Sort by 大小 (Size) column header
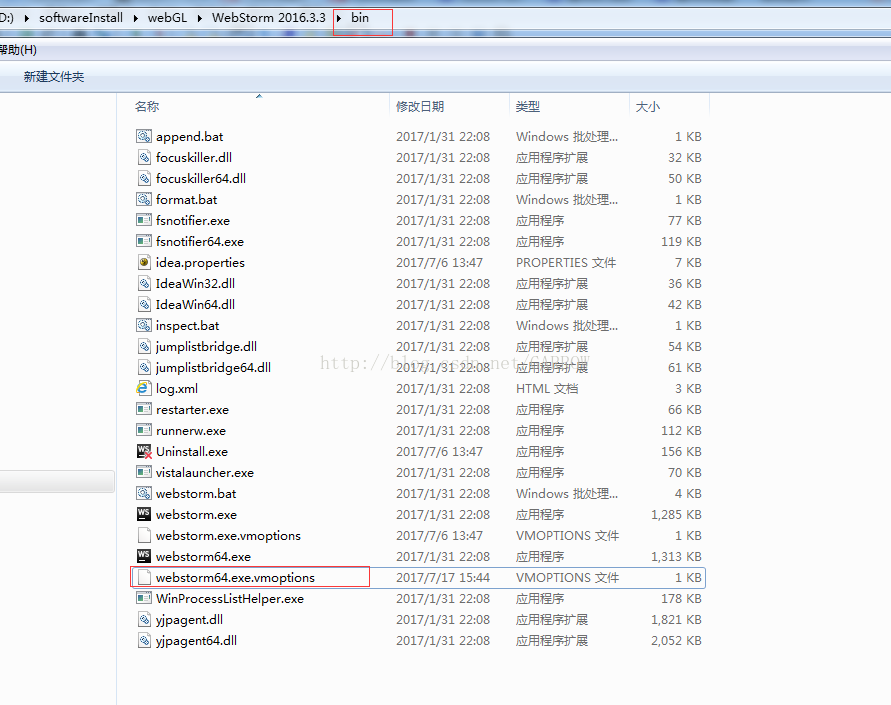The width and height of the screenshot is (891, 705). coord(648,106)
